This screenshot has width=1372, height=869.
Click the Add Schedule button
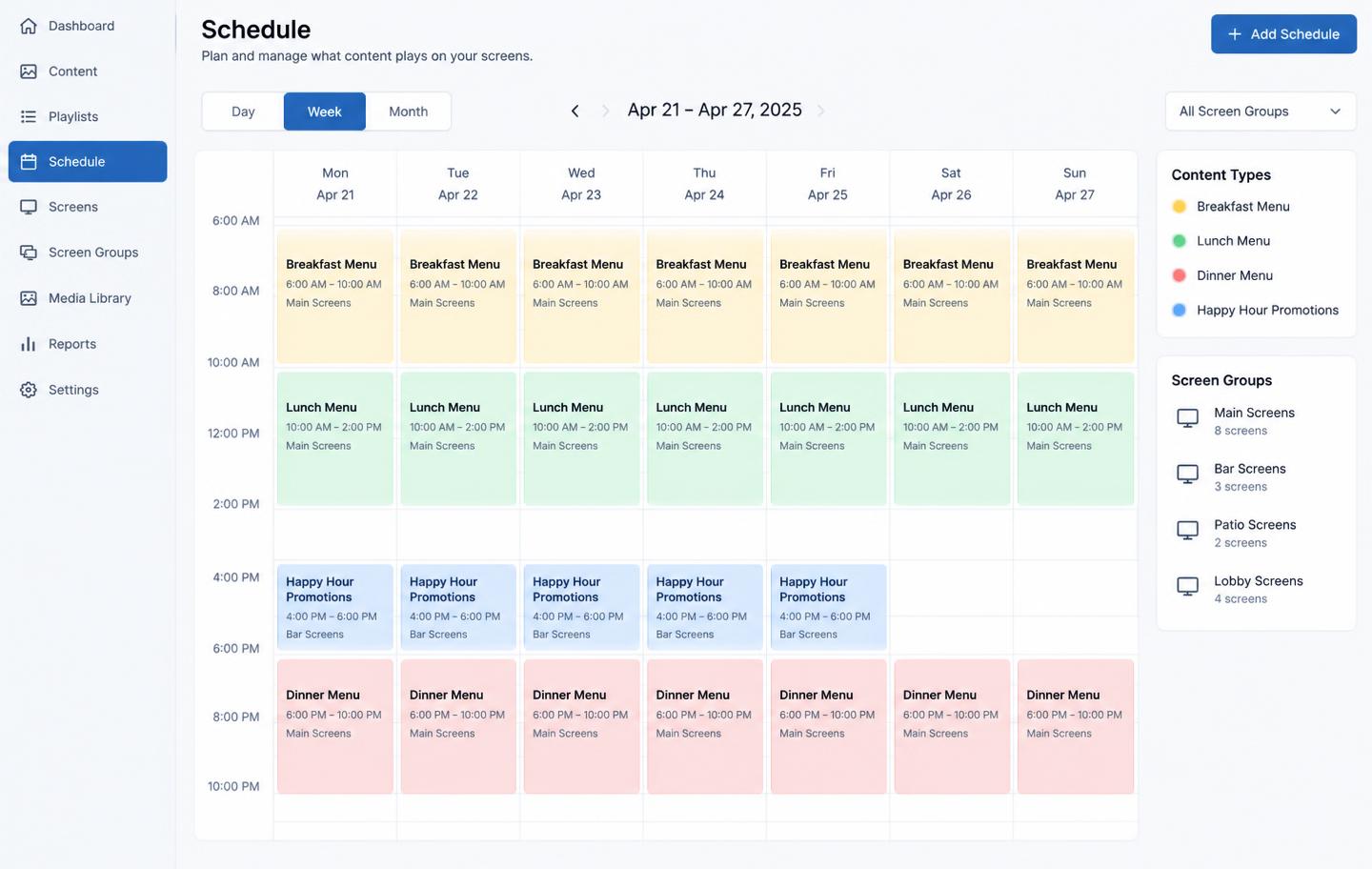click(1283, 34)
